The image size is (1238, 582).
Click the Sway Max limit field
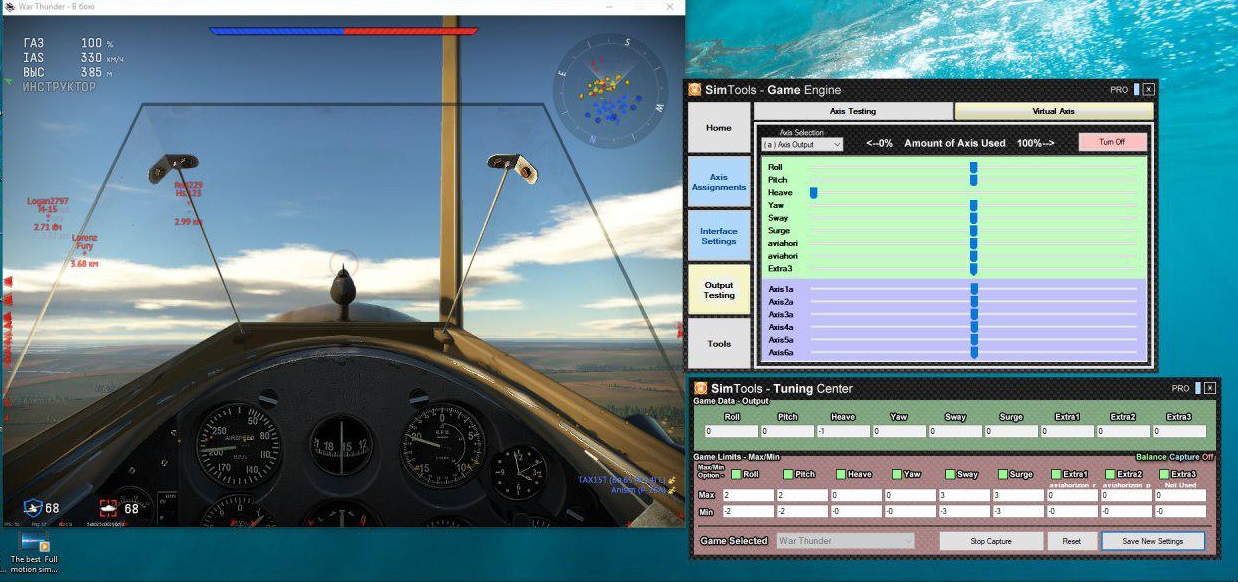pyautogui.click(x=965, y=495)
